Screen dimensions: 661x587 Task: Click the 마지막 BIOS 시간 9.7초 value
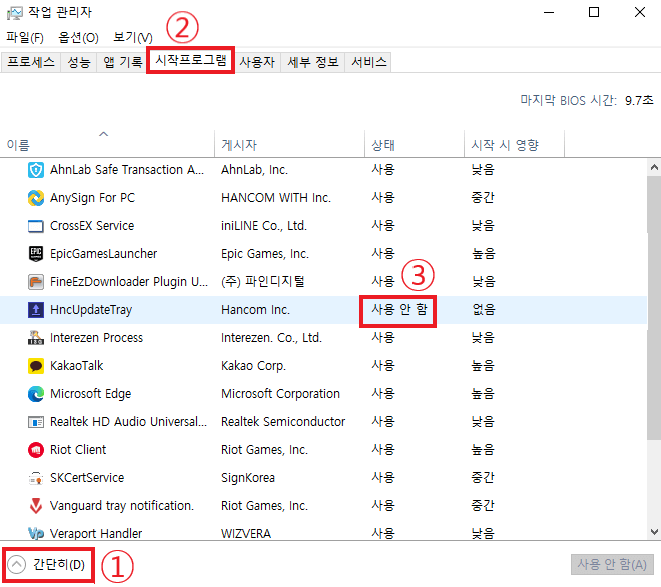point(639,100)
